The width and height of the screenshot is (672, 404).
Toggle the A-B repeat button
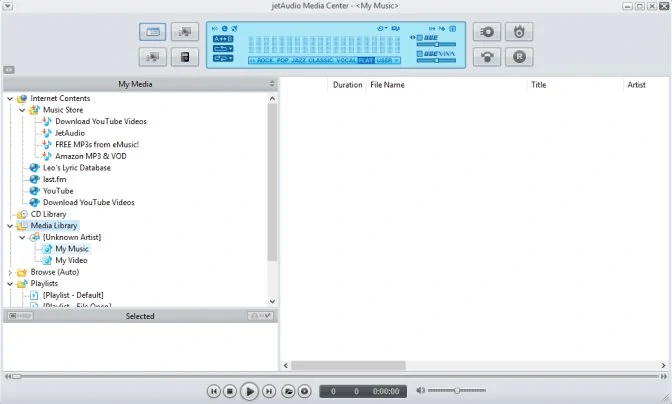pos(223,39)
